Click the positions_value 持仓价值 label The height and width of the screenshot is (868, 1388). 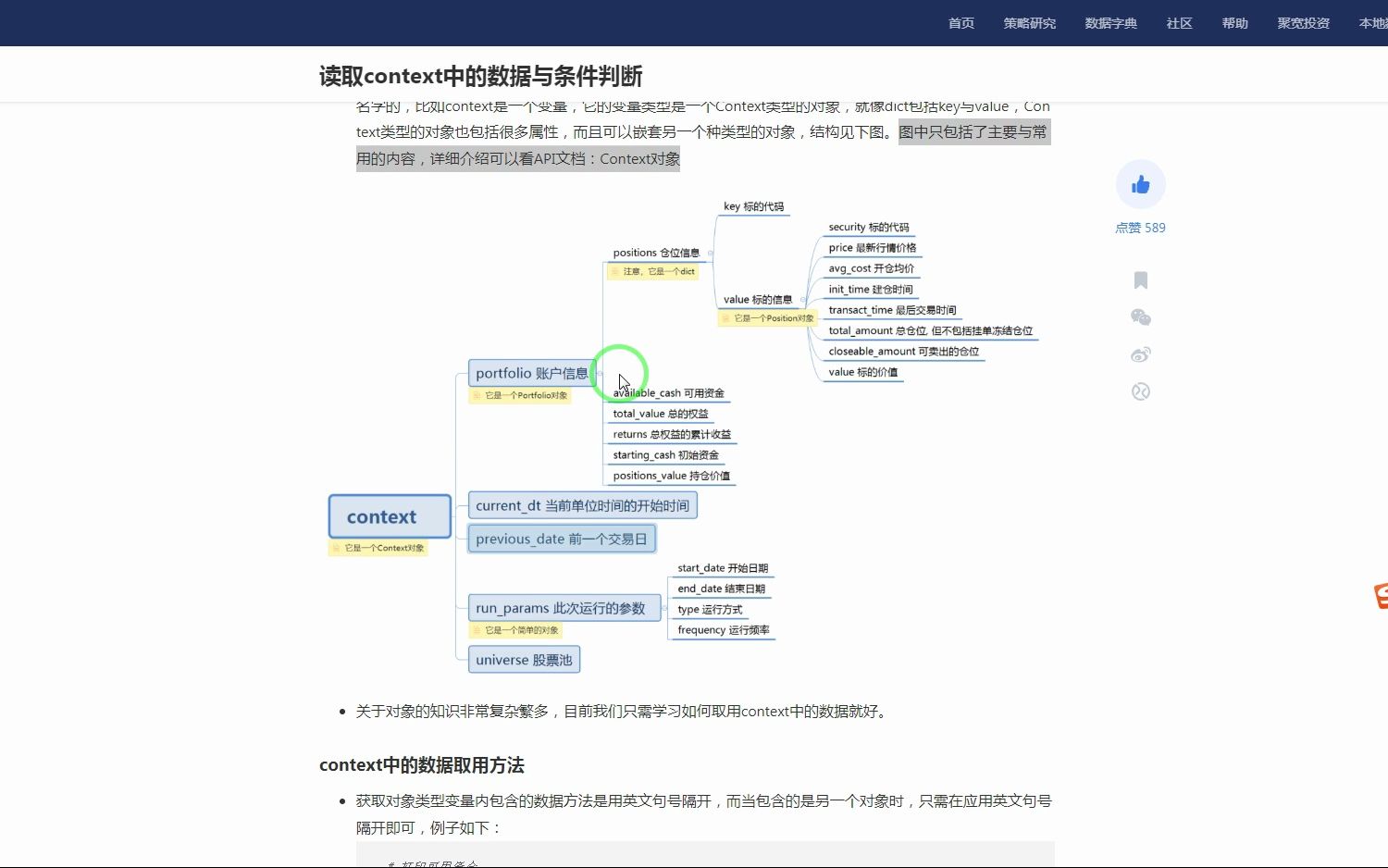coord(671,476)
